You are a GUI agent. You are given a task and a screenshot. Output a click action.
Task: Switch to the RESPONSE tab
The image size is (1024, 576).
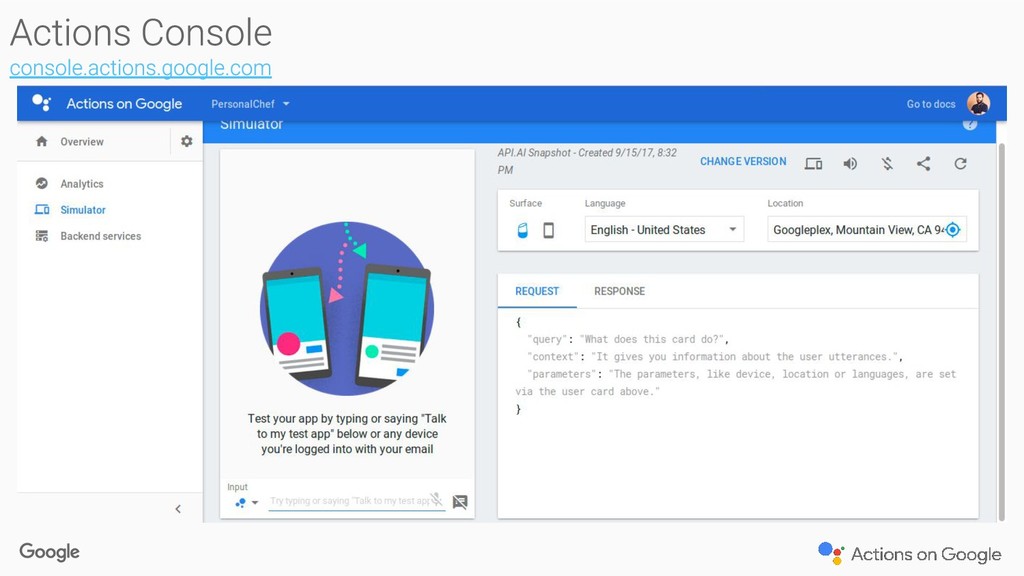[x=619, y=291]
